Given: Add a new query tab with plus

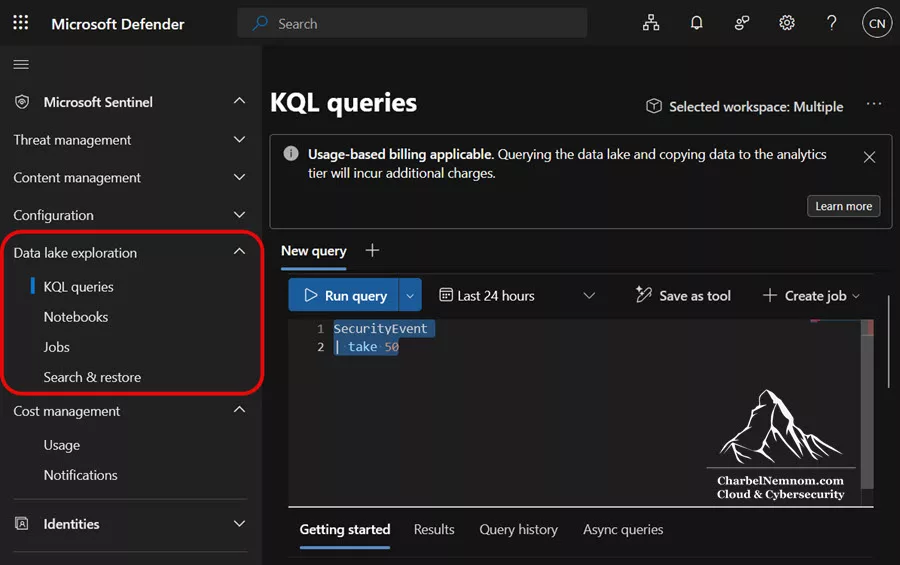Looking at the screenshot, I should pos(372,250).
